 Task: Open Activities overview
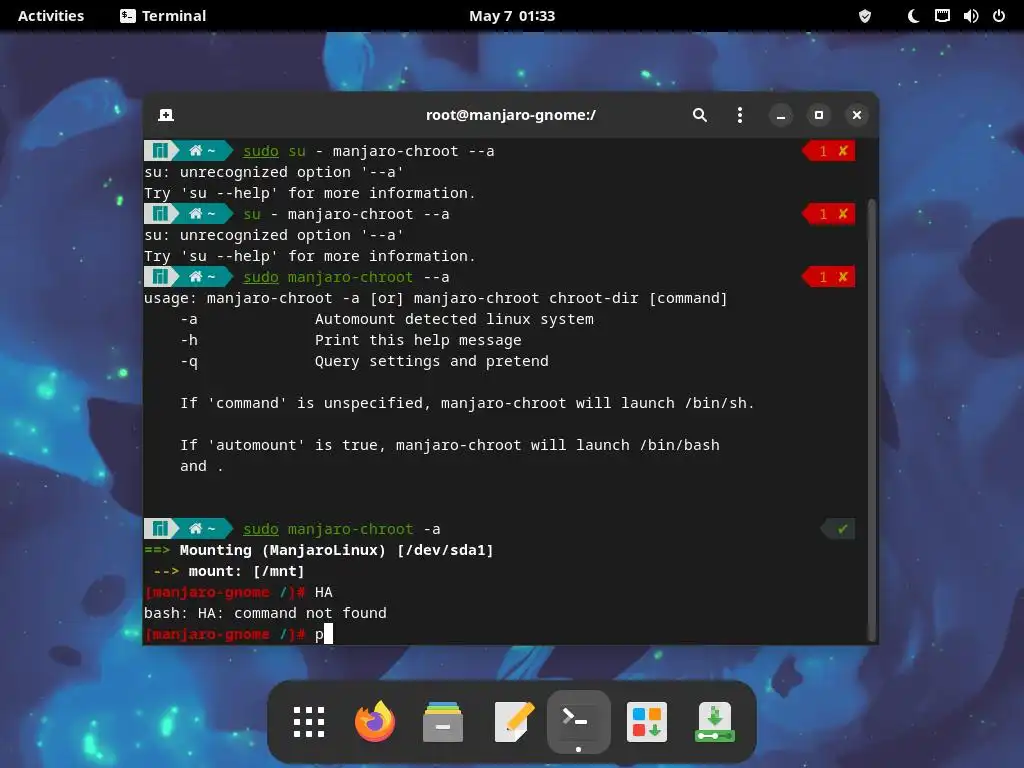[x=51, y=16]
